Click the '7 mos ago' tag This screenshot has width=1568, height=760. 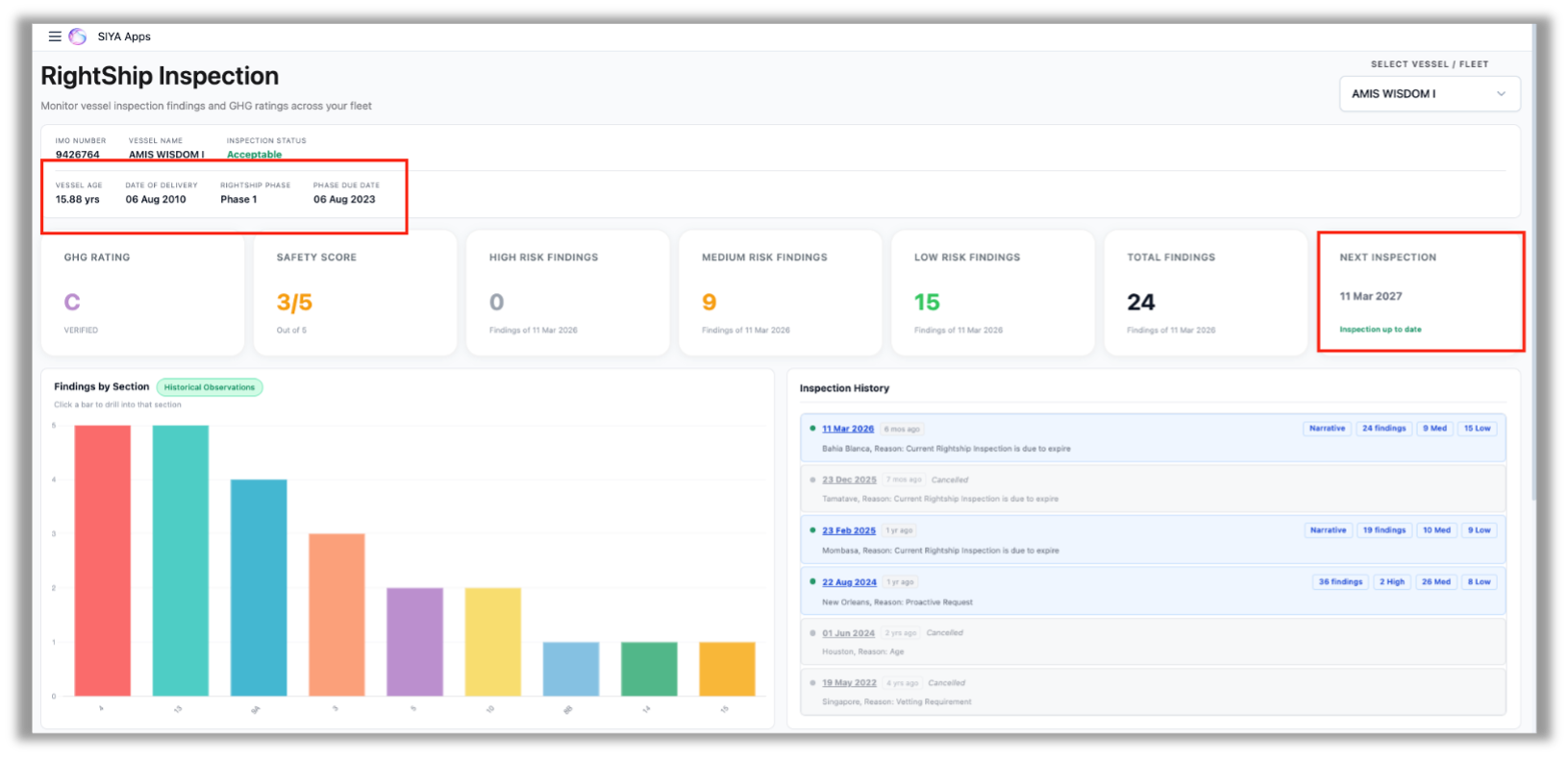[x=904, y=479]
